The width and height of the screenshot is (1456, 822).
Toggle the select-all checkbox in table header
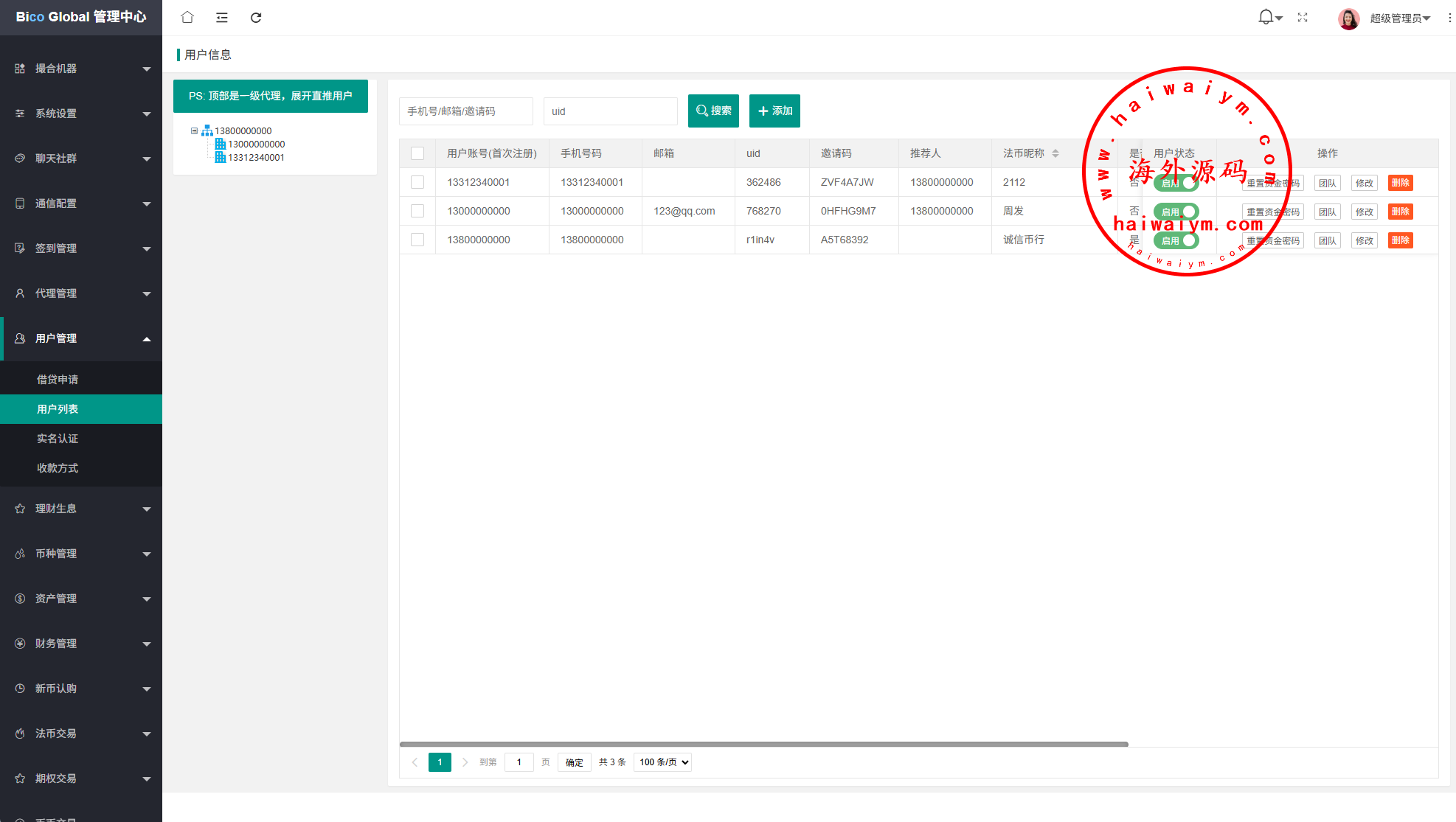tap(417, 153)
